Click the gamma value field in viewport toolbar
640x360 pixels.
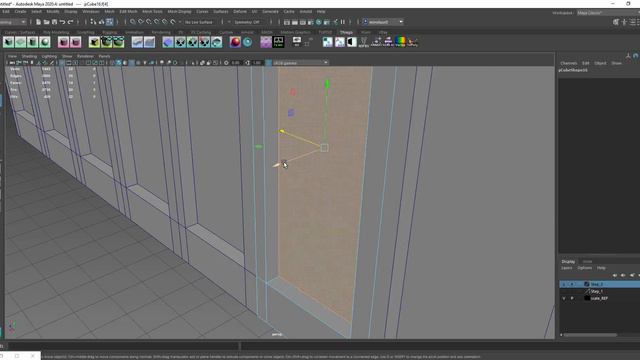pyautogui.click(x=257, y=63)
